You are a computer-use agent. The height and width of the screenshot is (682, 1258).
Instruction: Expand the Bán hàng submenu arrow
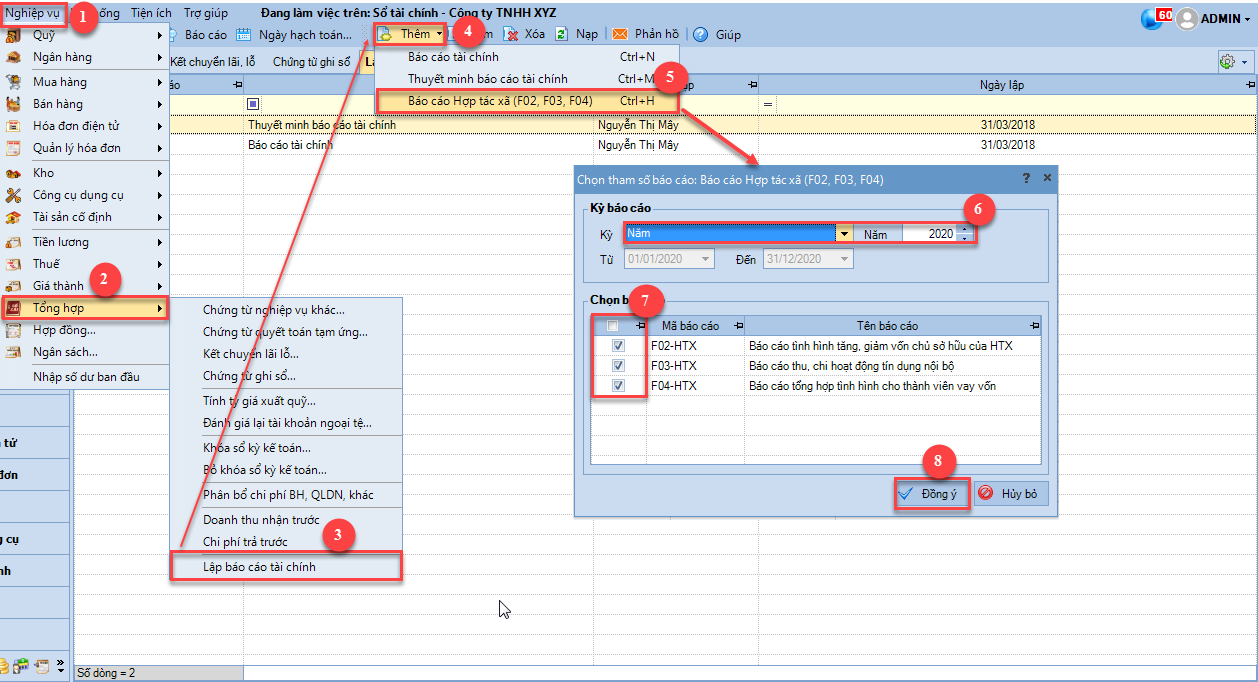(x=160, y=104)
